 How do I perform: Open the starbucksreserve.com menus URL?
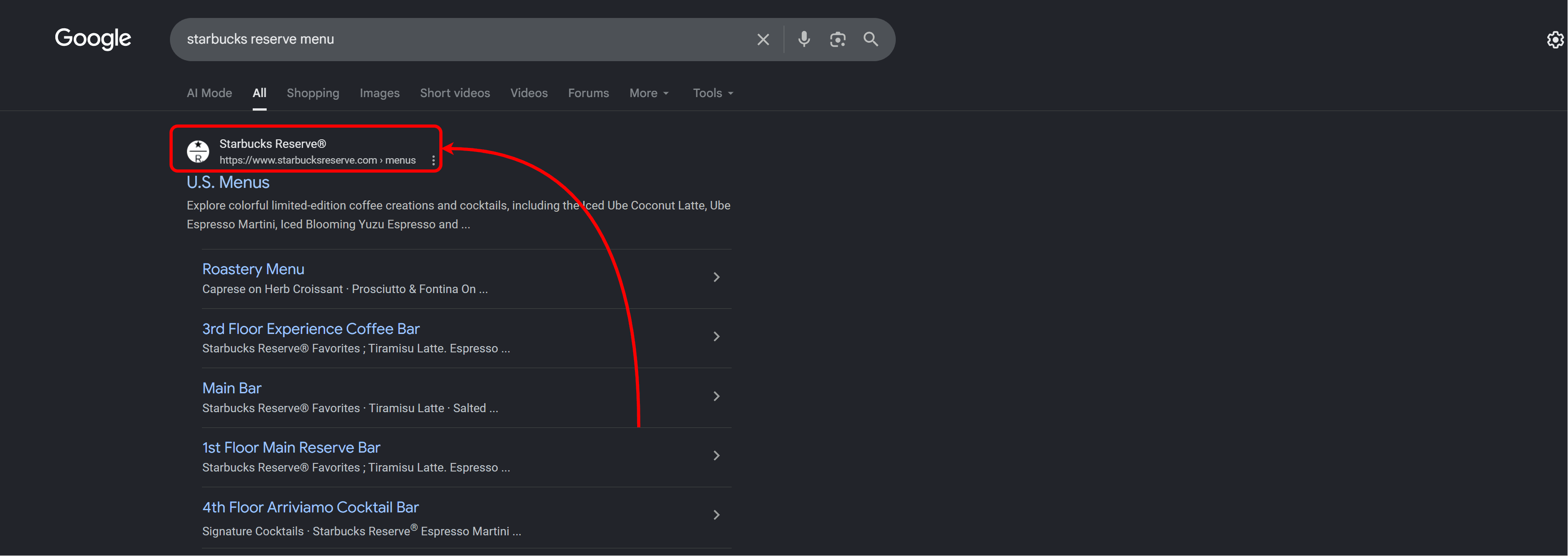(317, 160)
